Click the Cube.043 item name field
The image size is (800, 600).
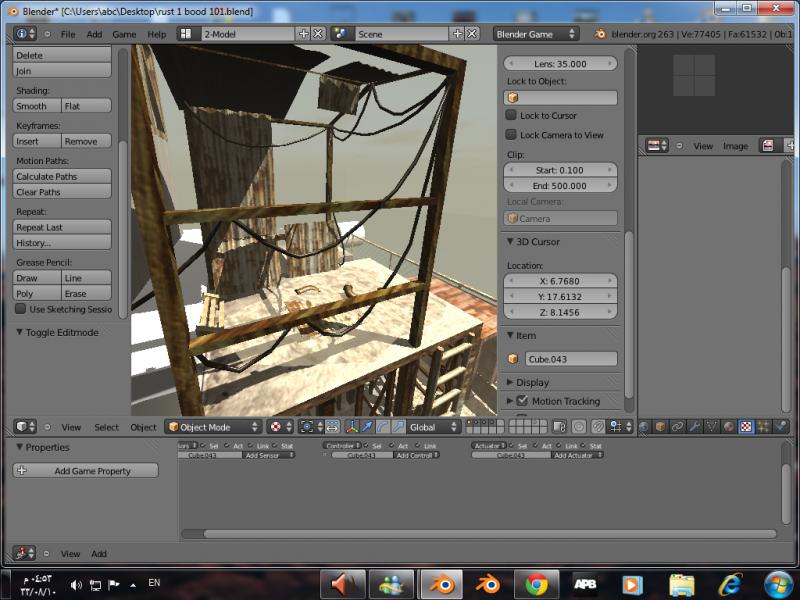pyautogui.click(x=570, y=359)
